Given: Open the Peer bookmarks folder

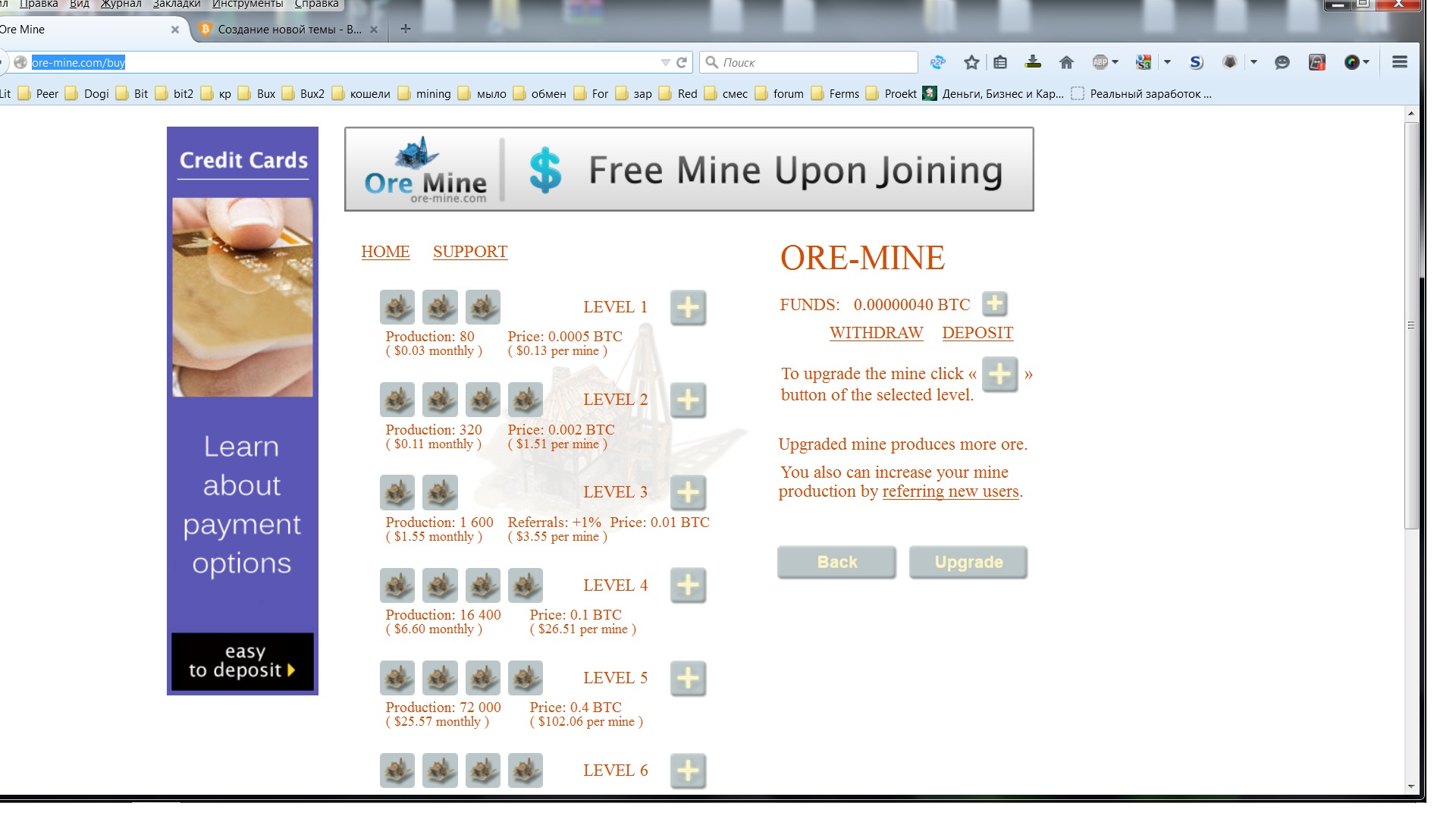Looking at the screenshot, I should click(39, 94).
